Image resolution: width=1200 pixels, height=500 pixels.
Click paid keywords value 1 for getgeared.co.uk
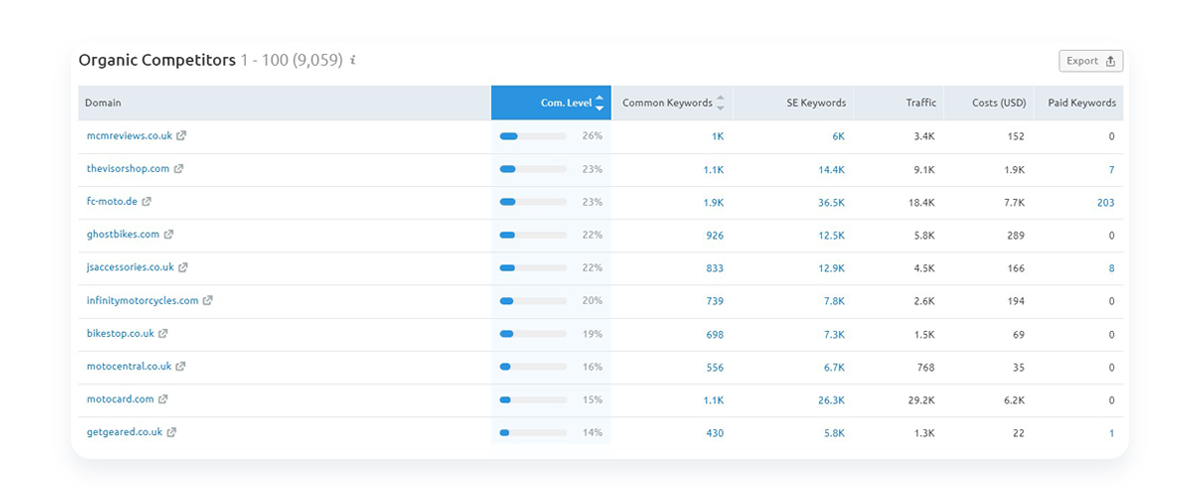pos(1111,432)
